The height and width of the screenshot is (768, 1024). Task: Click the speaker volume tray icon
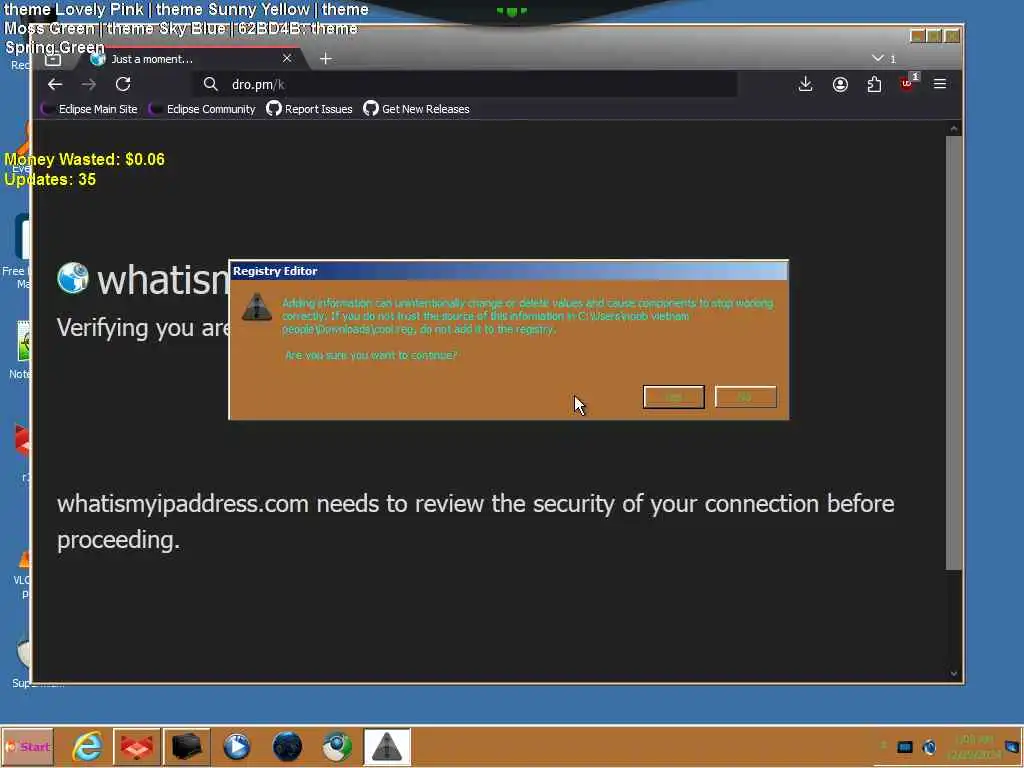pyautogui.click(x=929, y=746)
